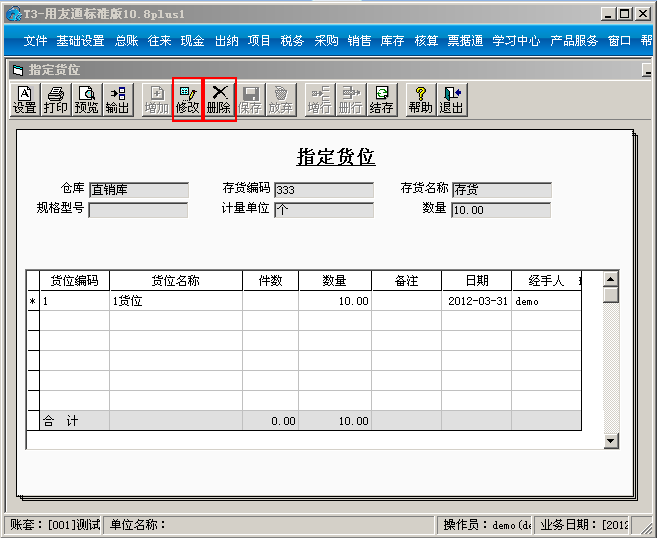The image size is (657, 538).
Task: Open the 基础设置 menu
Action: pyautogui.click(x=80, y=41)
